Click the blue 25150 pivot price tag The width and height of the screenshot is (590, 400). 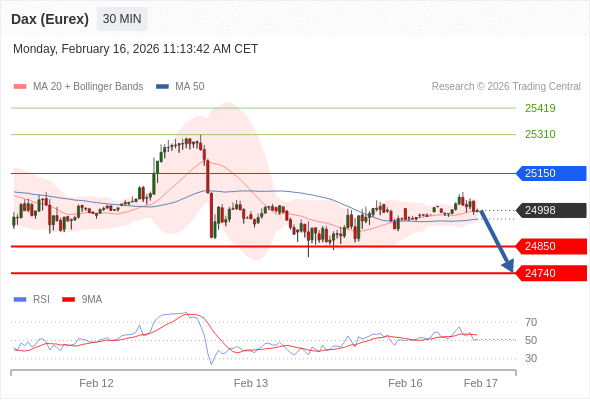pos(551,173)
